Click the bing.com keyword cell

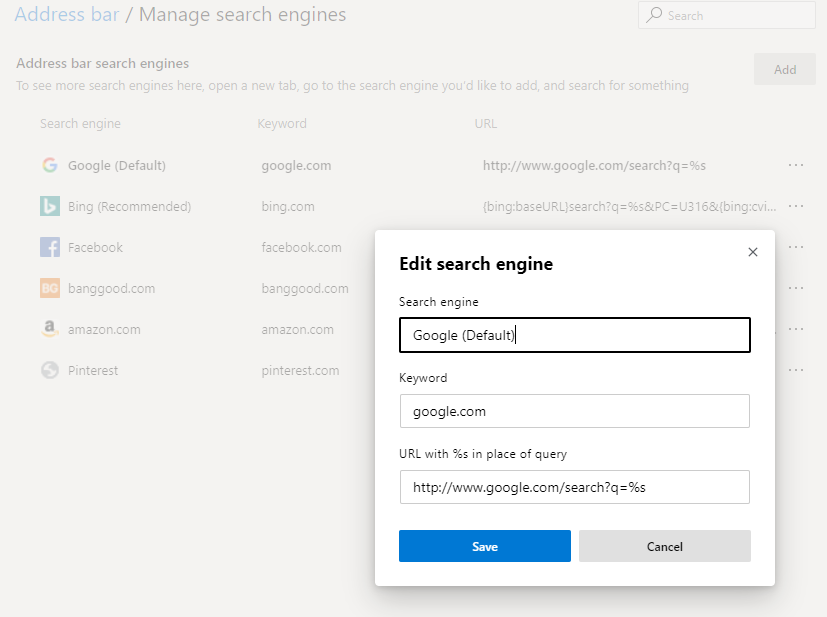(x=287, y=207)
